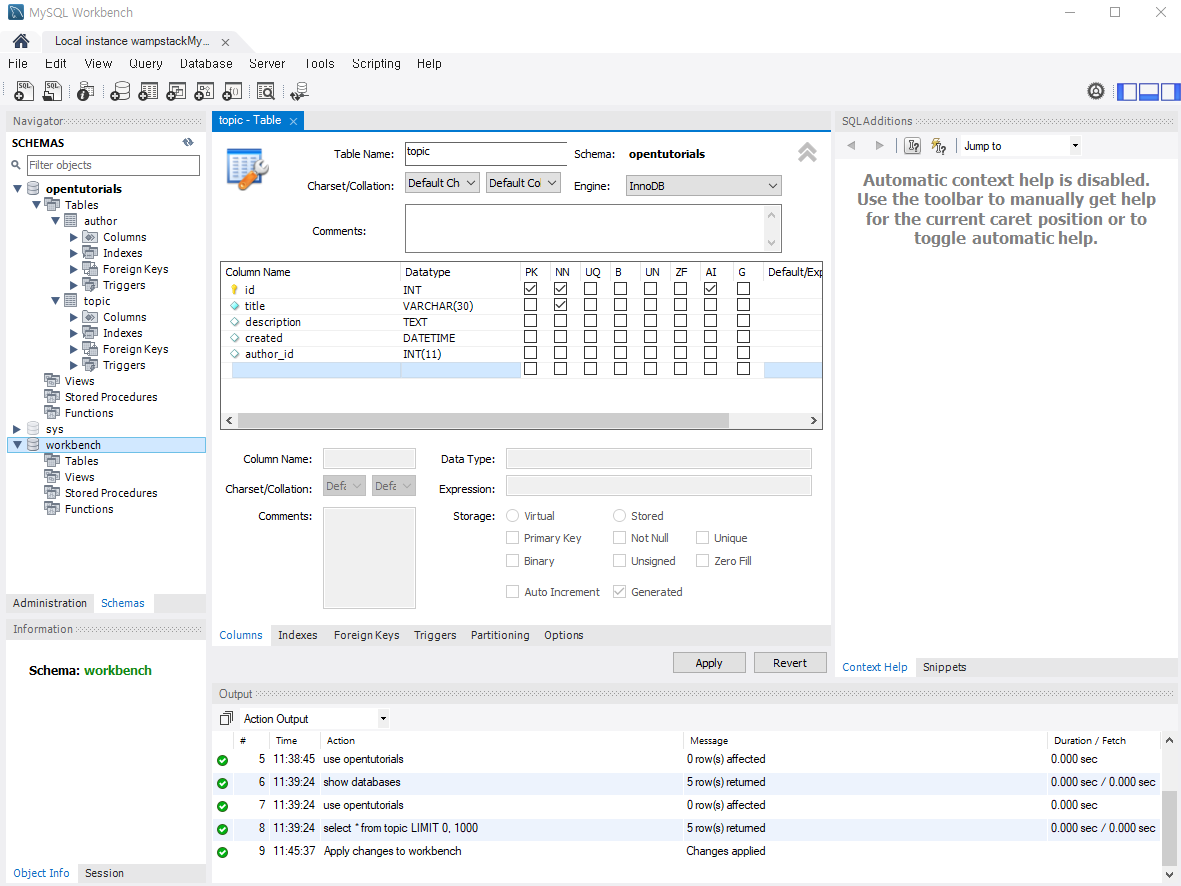Close the topic - Table tab
Screen dimensions: 1181x886
click(x=294, y=121)
